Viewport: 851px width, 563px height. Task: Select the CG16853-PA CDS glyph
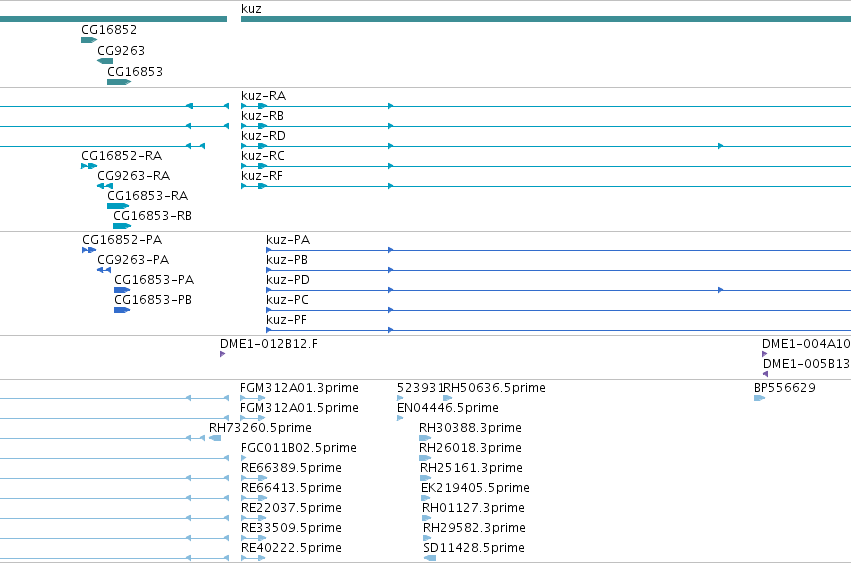[x=122, y=290]
